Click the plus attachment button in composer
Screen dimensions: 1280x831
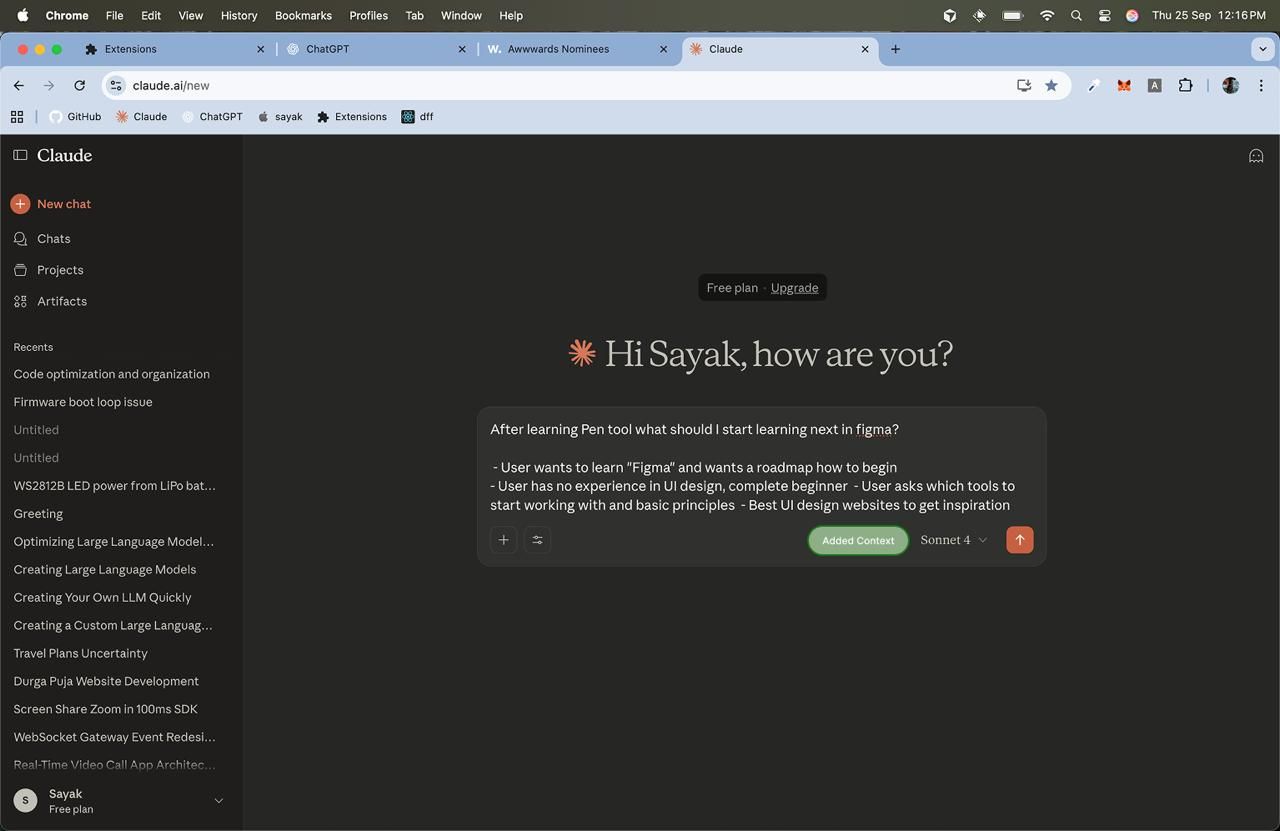(x=504, y=540)
